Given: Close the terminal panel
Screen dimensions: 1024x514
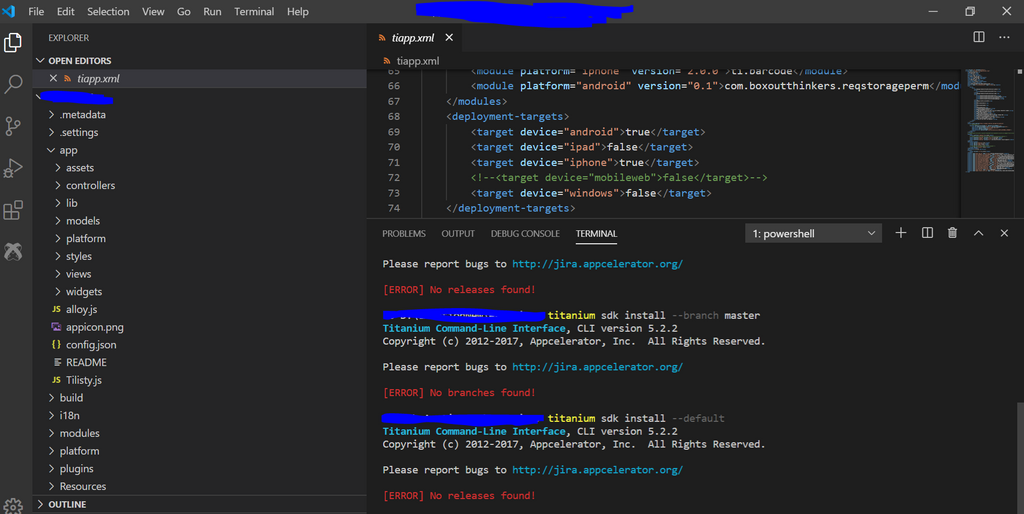Looking at the screenshot, I should 1004,233.
